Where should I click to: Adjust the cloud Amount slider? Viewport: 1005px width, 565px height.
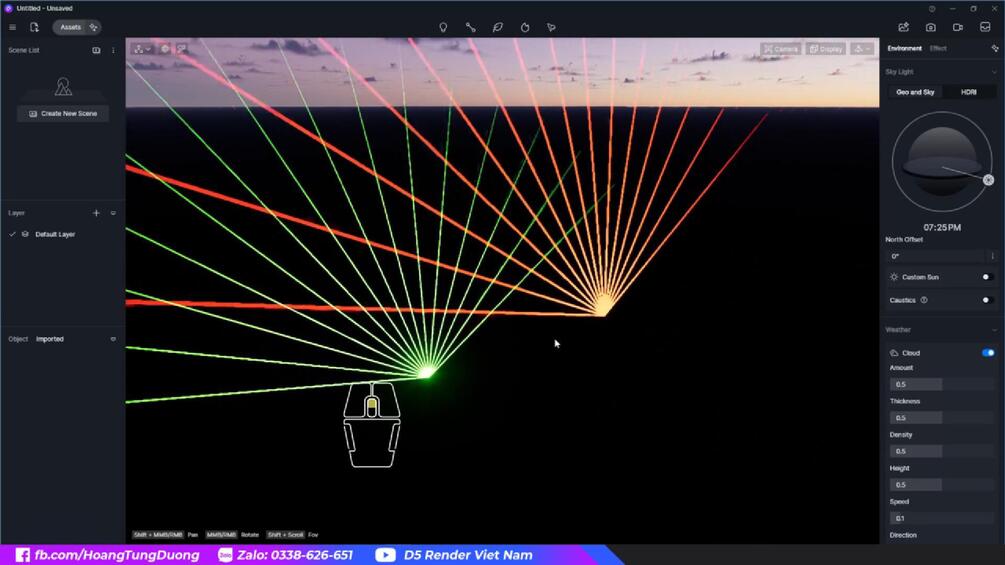(x=942, y=384)
